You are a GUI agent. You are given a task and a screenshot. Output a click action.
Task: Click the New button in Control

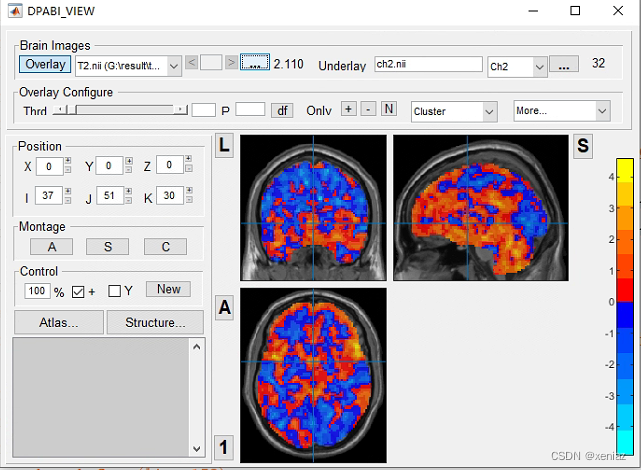point(168,289)
